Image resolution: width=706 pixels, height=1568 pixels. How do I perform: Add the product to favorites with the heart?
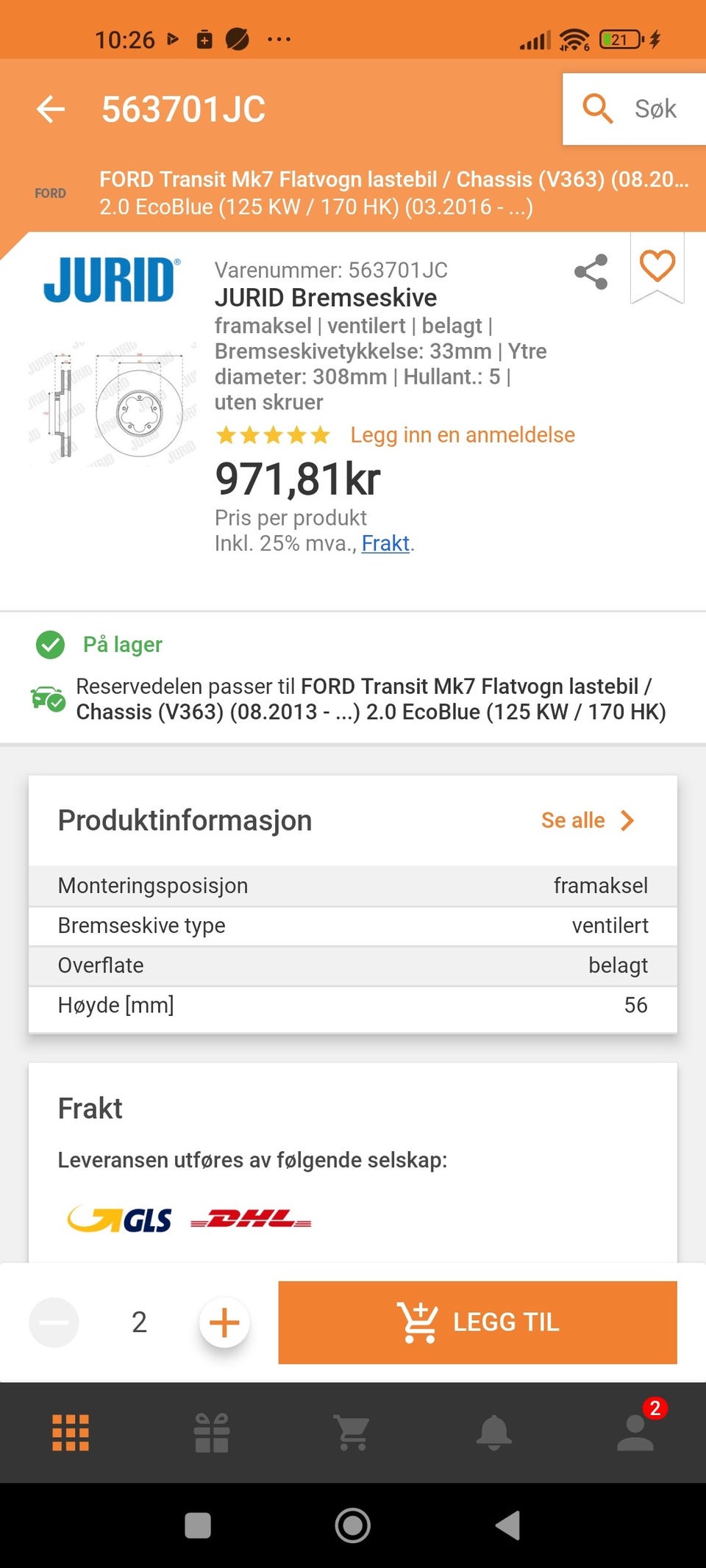coord(657,265)
